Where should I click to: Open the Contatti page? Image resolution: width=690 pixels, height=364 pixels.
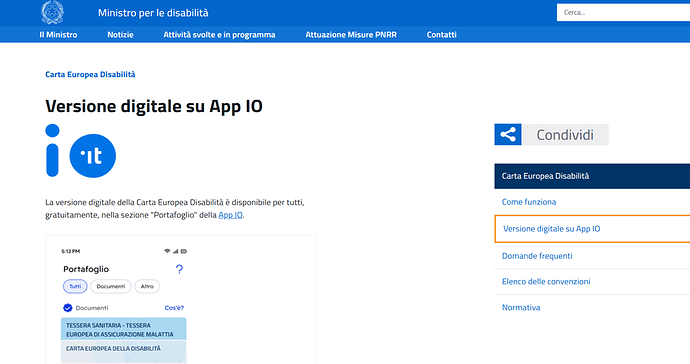(x=441, y=35)
